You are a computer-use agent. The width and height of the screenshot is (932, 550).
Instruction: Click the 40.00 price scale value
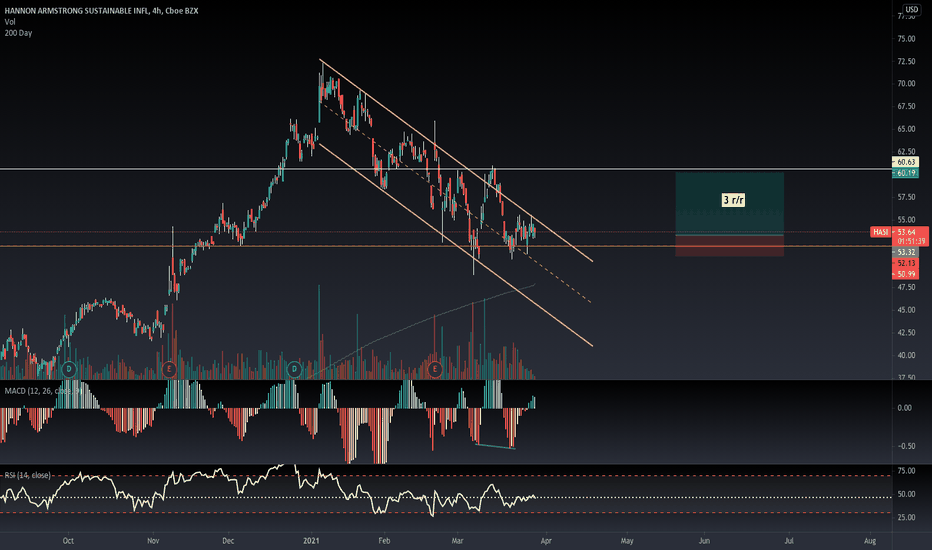click(x=906, y=355)
